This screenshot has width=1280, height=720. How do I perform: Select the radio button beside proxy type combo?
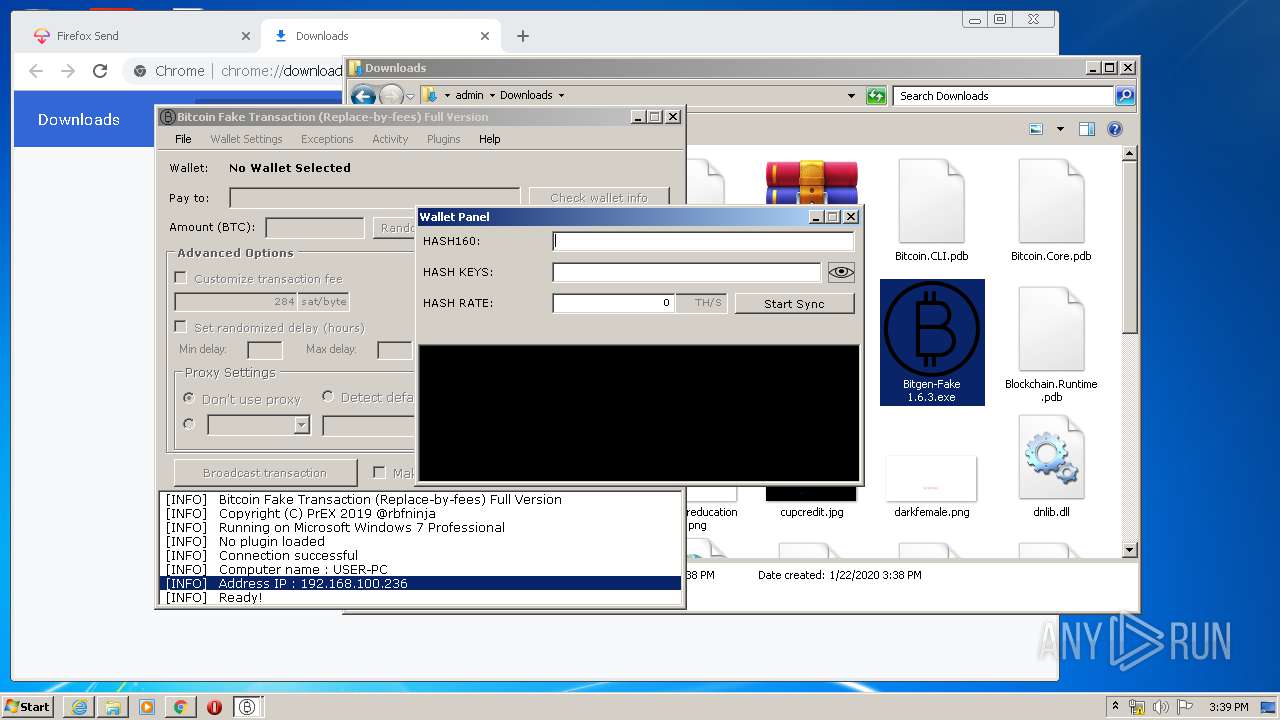[188, 424]
